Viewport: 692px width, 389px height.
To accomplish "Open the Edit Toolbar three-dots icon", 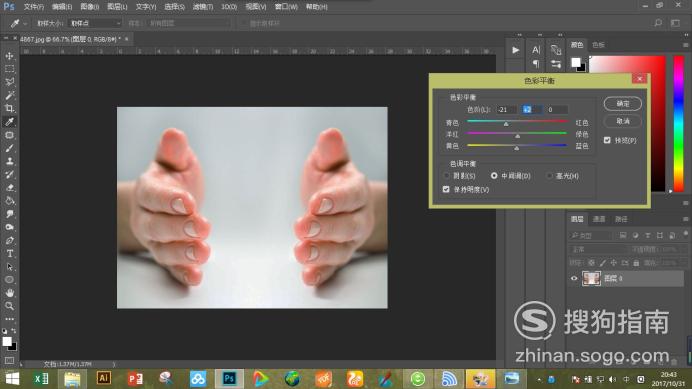I will tap(9, 319).
